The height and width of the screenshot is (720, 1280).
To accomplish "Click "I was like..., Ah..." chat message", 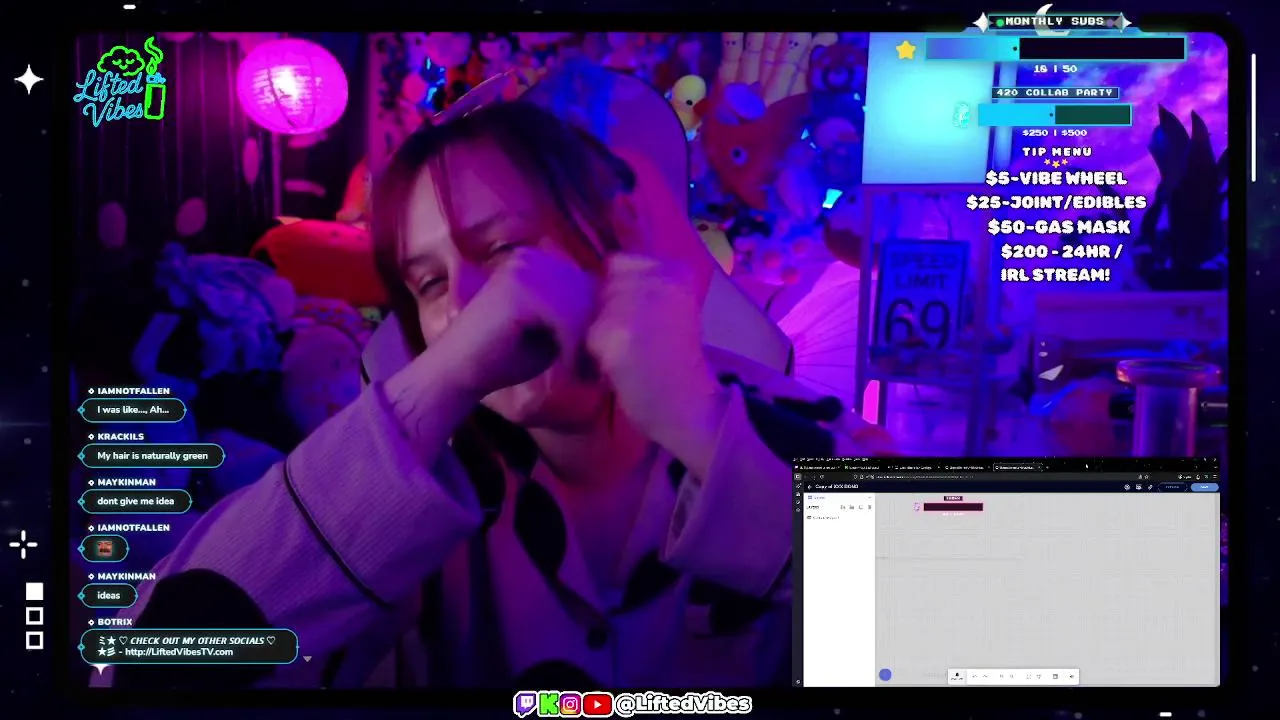I will [x=133, y=410].
